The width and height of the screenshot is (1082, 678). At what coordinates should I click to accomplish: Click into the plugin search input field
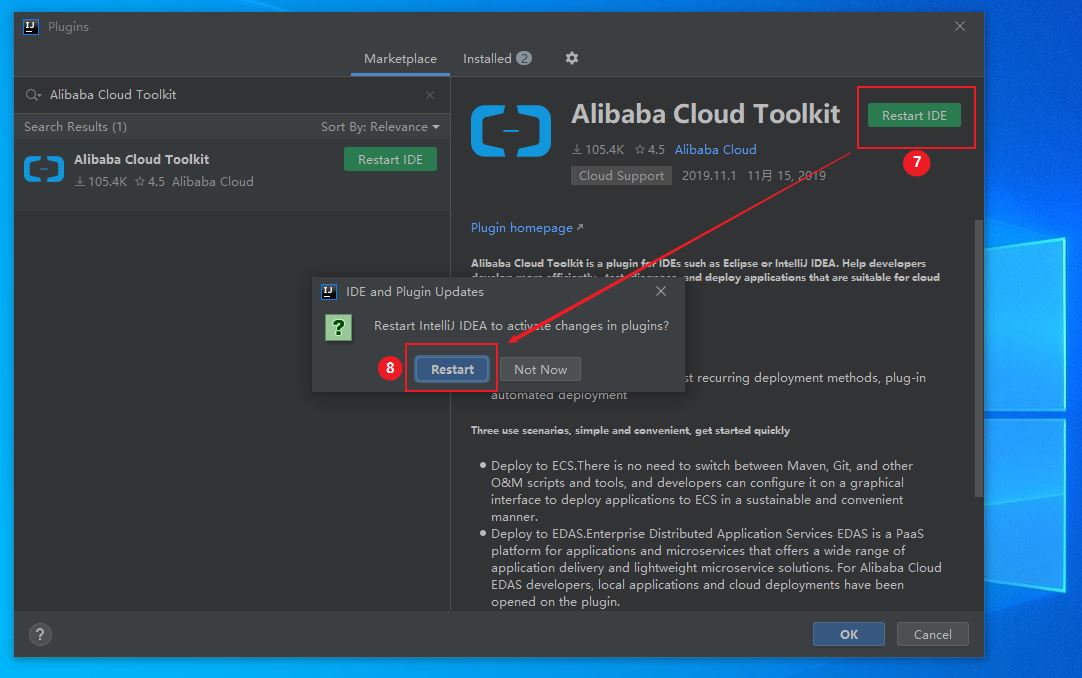[x=230, y=95]
